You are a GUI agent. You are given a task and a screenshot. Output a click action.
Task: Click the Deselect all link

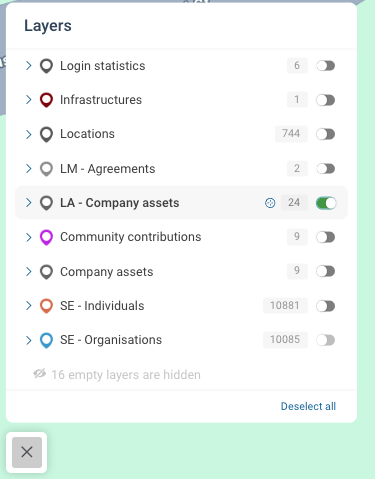pyautogui.click(x=308, y=406)
